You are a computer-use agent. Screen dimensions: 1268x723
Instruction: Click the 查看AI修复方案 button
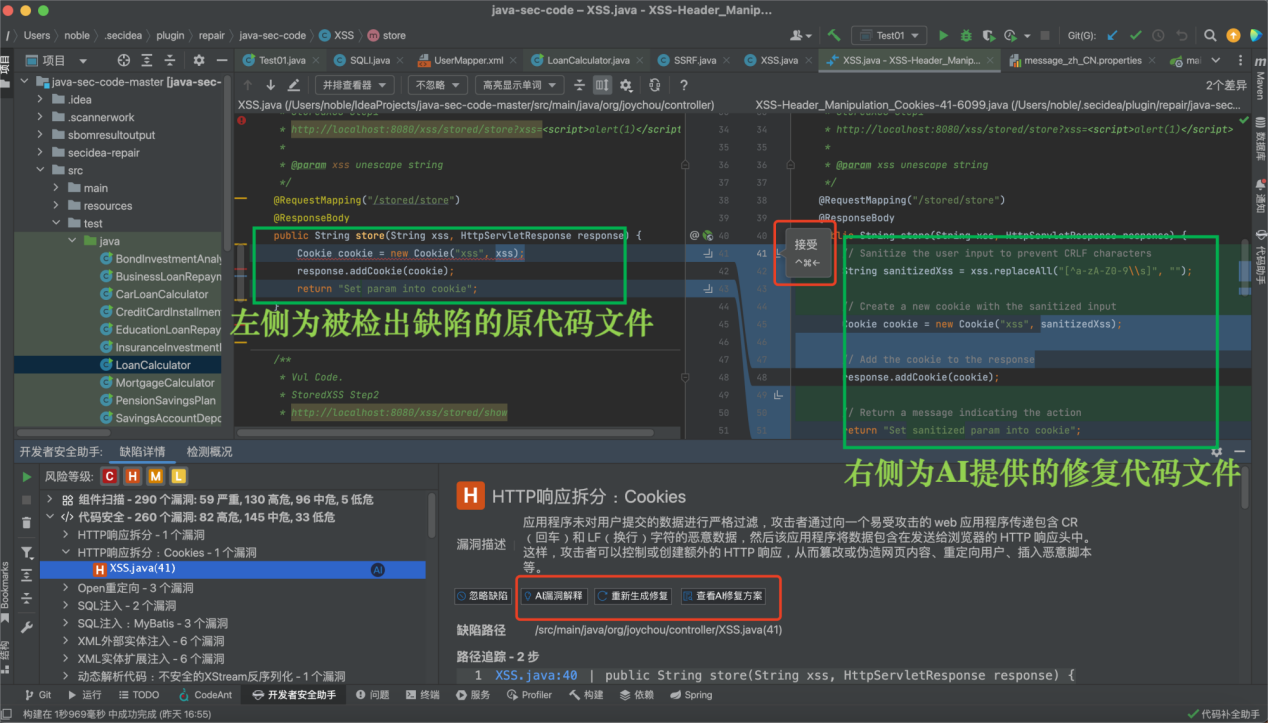coord(723,596)
